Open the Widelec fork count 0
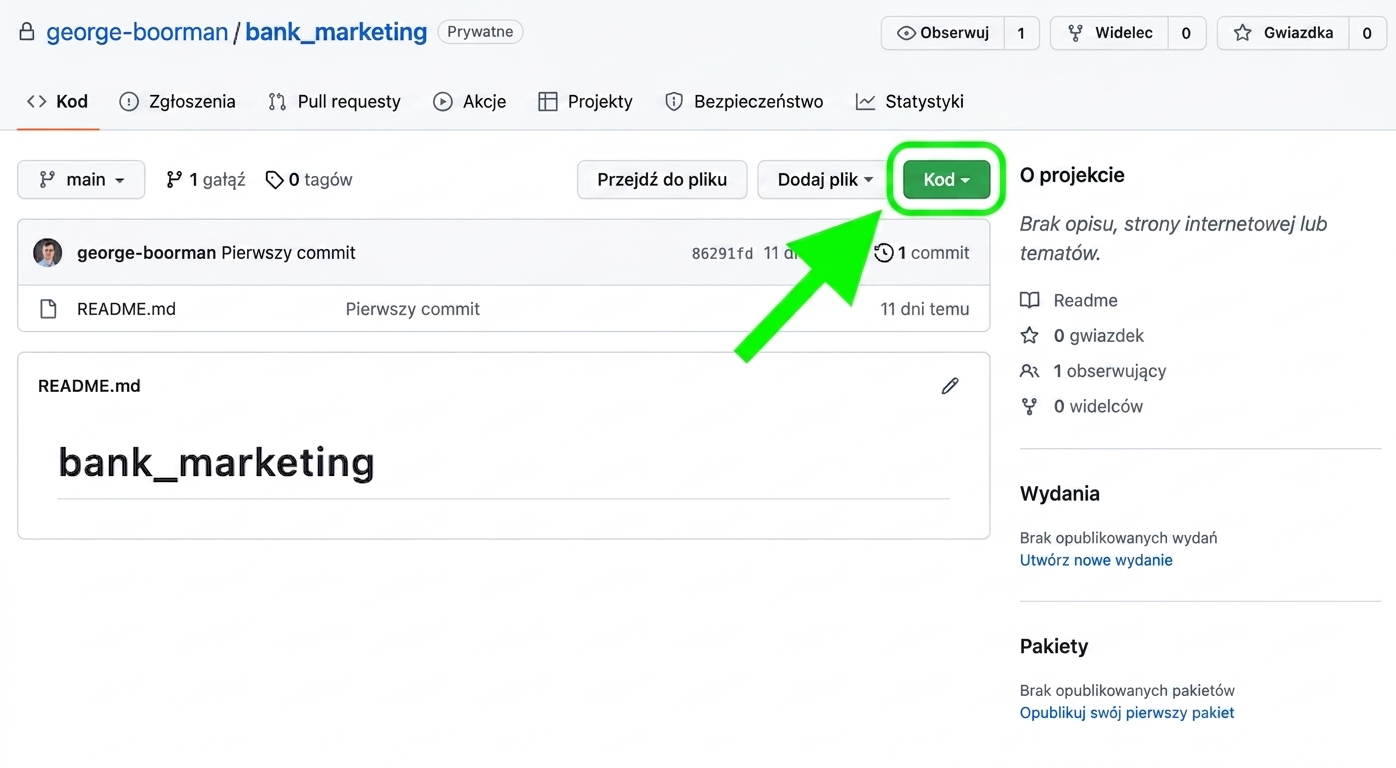Image resolution: width=1396 pixels, height=768 pixels. pos(1186,33)
